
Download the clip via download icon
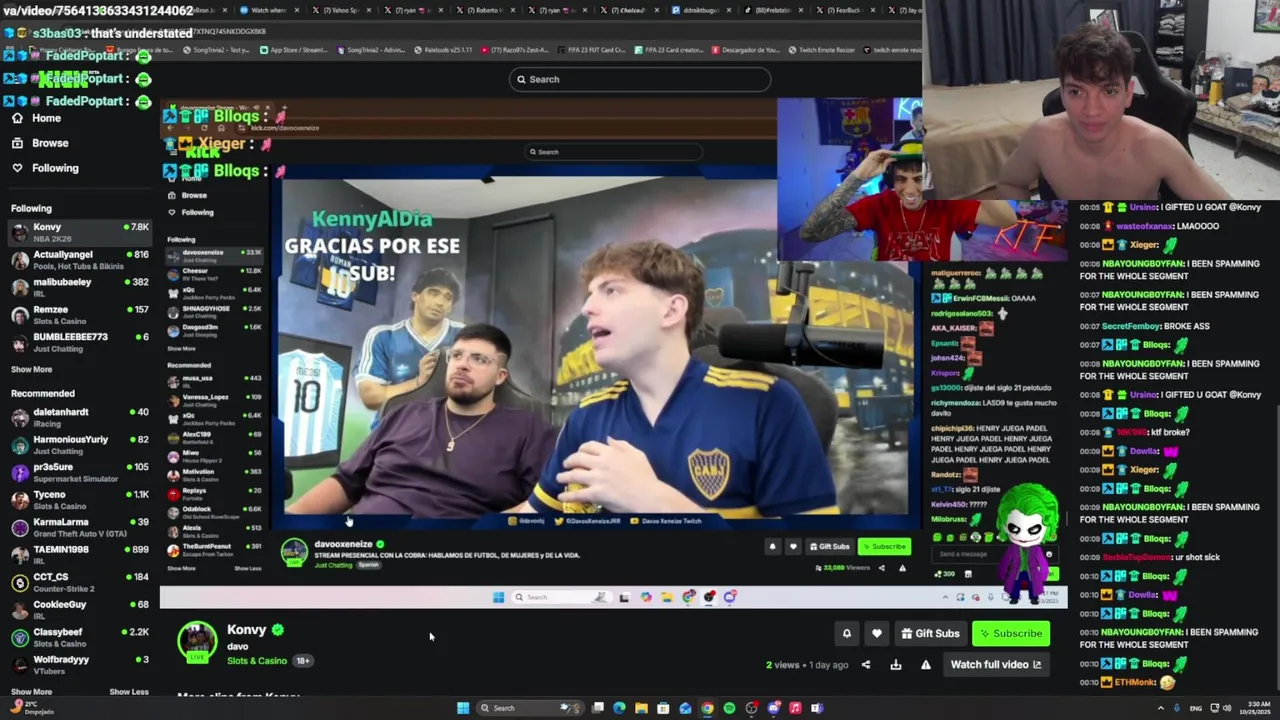(x=896, y=665)
